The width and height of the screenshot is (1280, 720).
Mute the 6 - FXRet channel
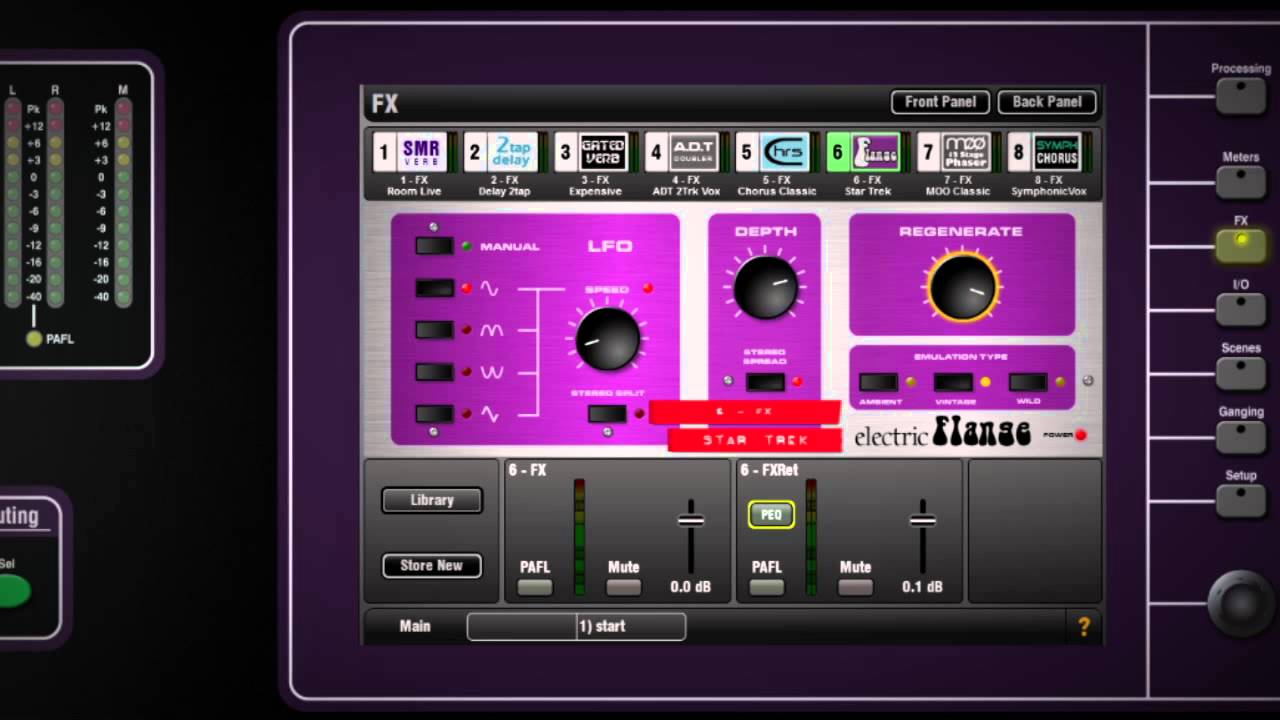855,587
